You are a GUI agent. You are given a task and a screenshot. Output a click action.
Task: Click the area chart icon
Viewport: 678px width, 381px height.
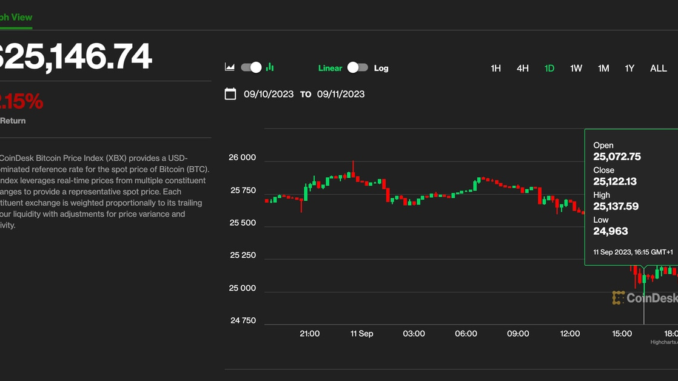click(230, 67)
